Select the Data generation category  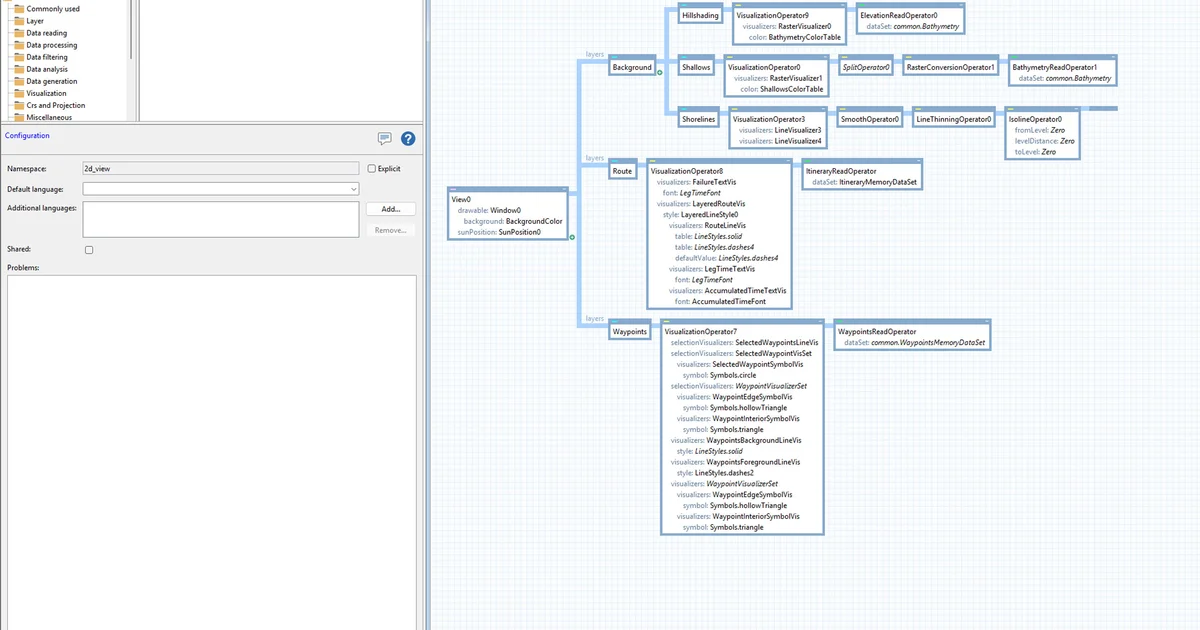click(52, 81)
